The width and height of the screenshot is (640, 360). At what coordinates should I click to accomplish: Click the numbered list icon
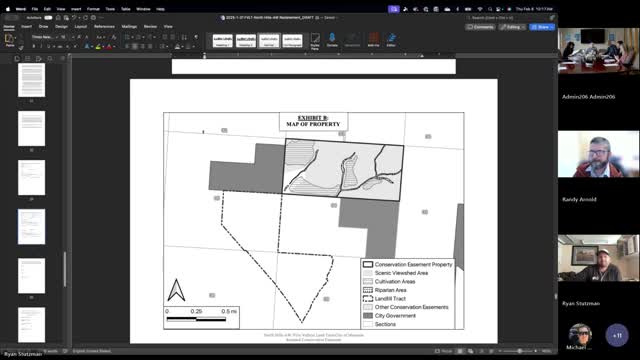coord(138,37)
